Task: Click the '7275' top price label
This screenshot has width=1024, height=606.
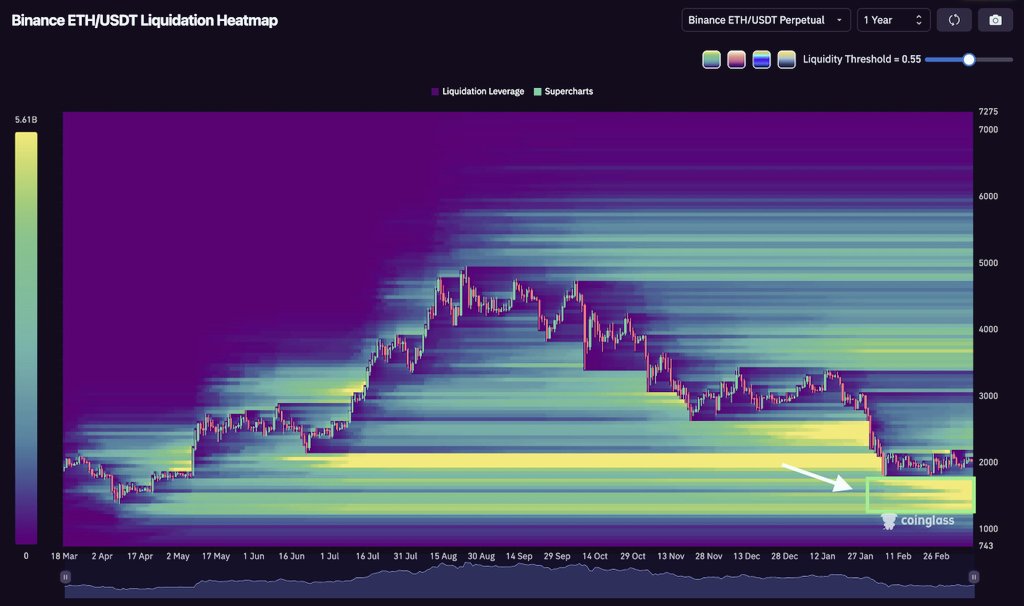Action: [x=988, y=112]
